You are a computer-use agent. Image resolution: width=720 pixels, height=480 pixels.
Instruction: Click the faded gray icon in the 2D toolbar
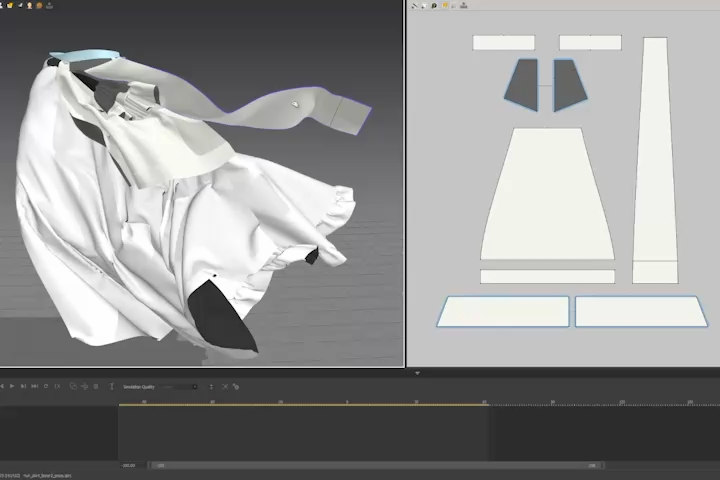454,6
